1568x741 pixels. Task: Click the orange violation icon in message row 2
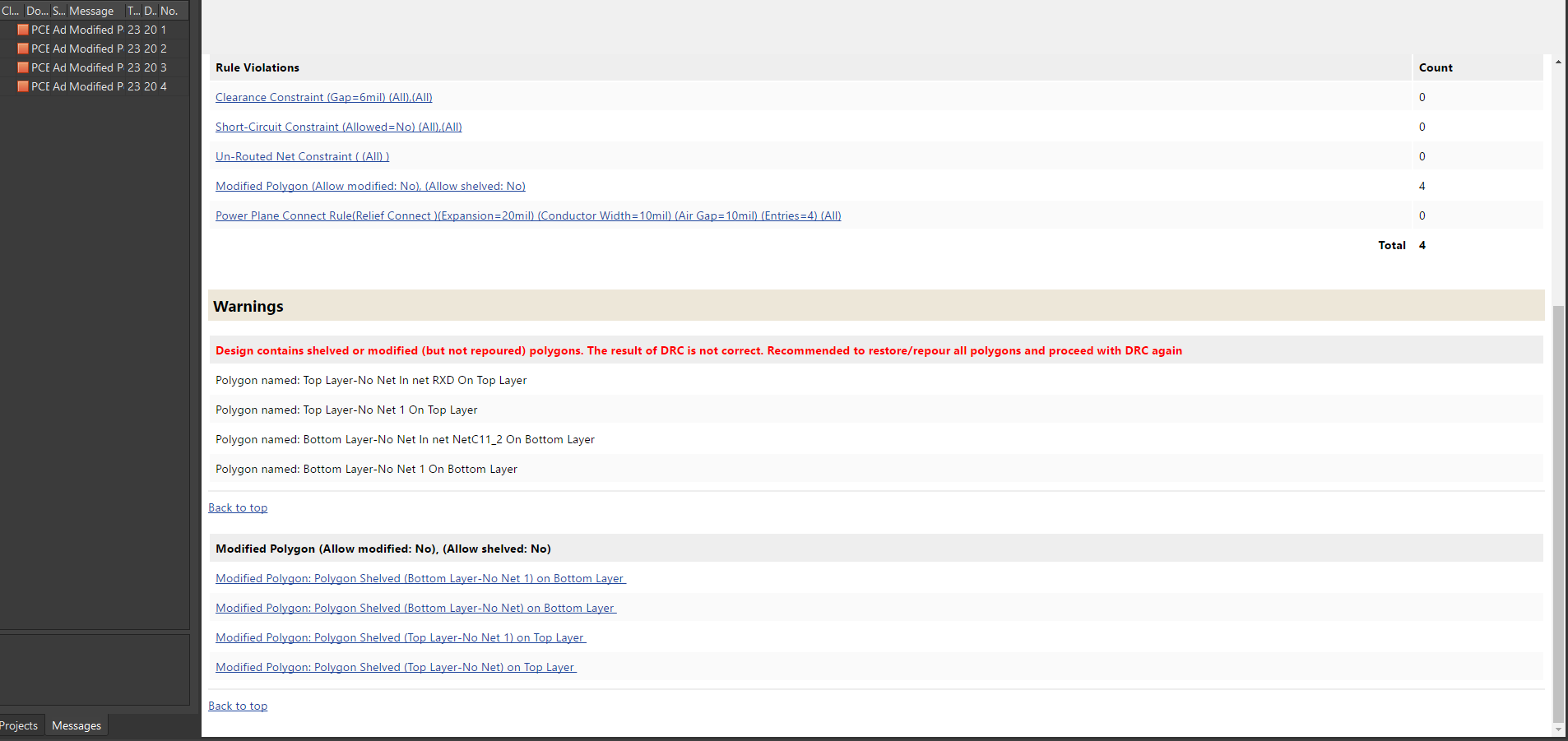pos(23,49)
